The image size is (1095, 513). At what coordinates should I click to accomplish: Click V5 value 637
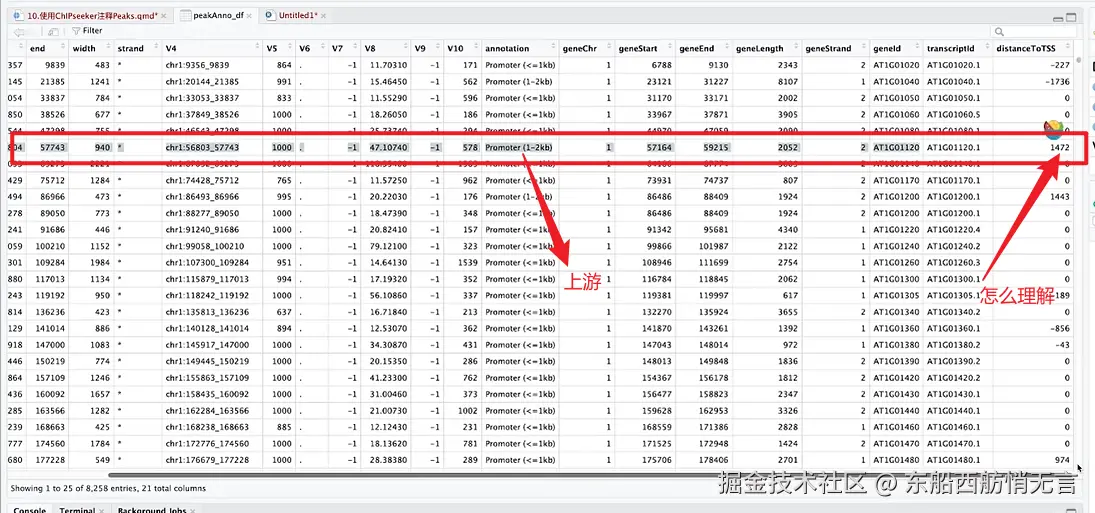[x=283, y=312]
